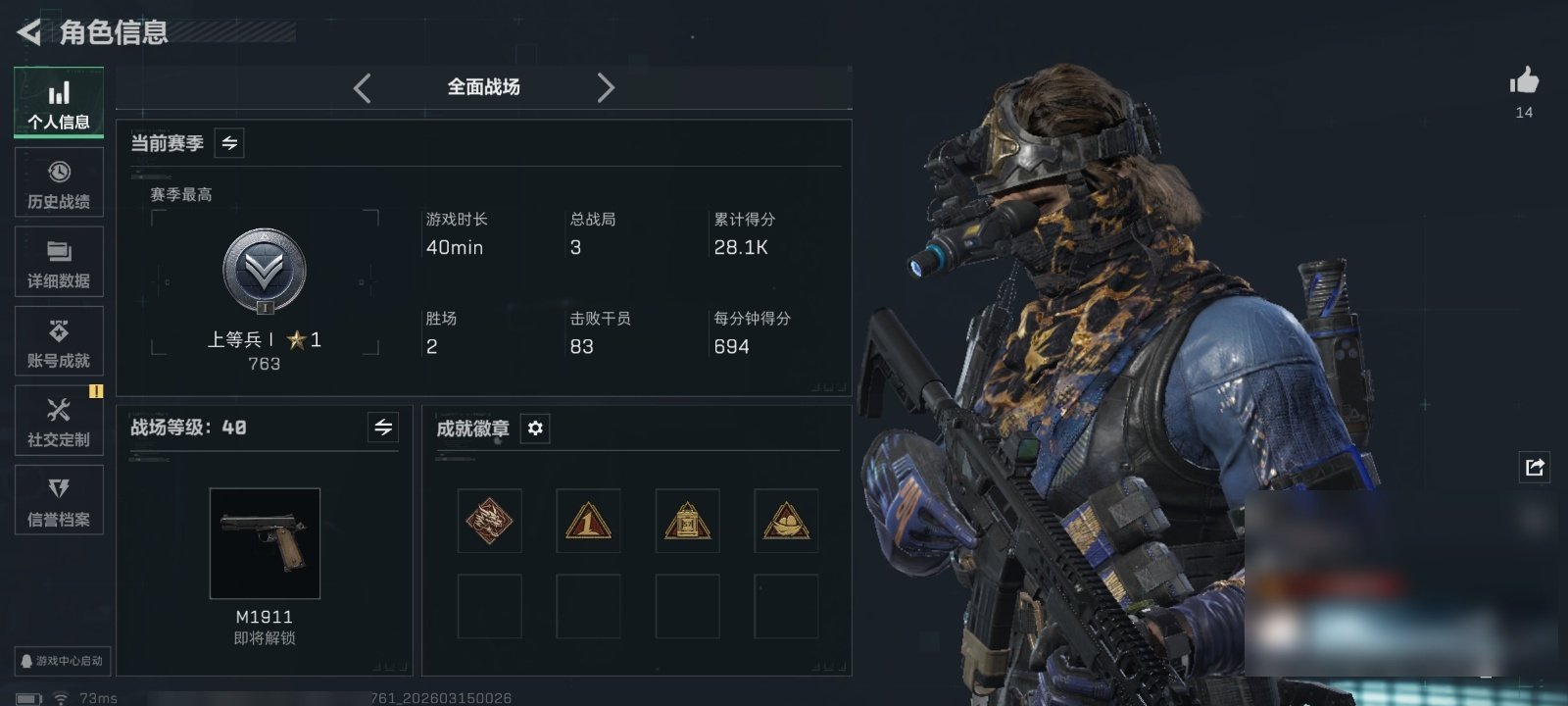
Task: Like the profile with the thumbs-up icon
Action: point(1524,80)
